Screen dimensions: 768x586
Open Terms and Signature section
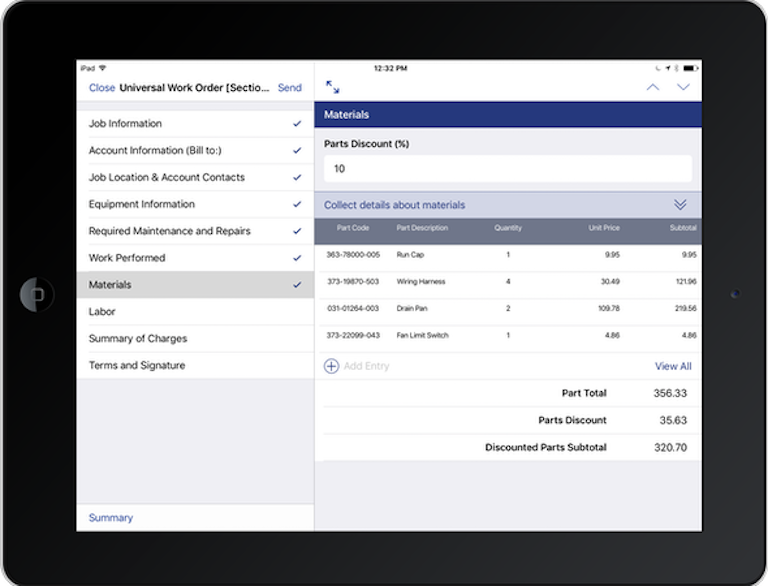pyautogui.click(x=136, y=366)
